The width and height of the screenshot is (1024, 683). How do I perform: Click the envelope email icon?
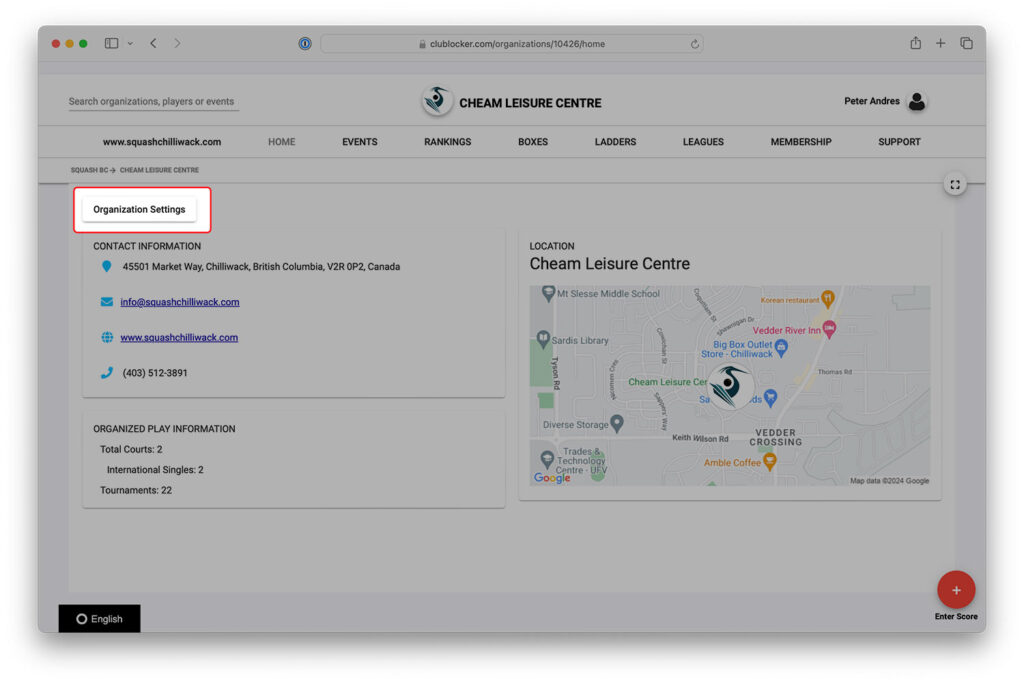[x=106, y=302]
